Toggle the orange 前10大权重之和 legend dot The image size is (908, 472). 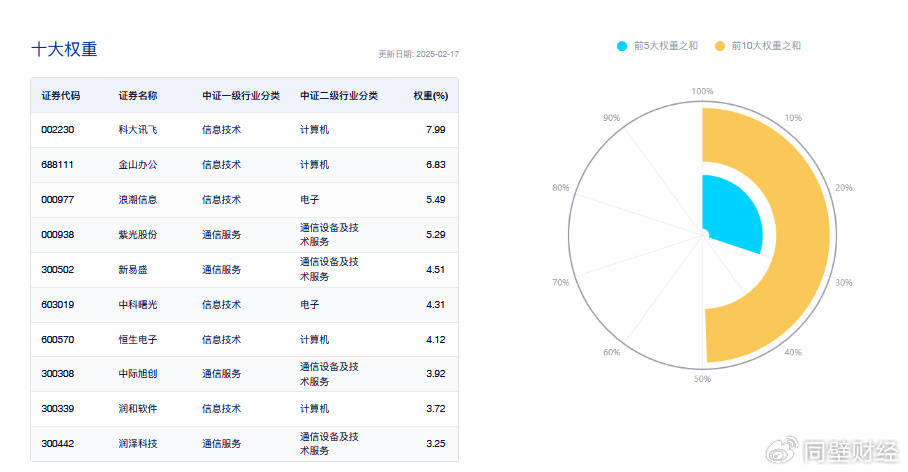719,46
